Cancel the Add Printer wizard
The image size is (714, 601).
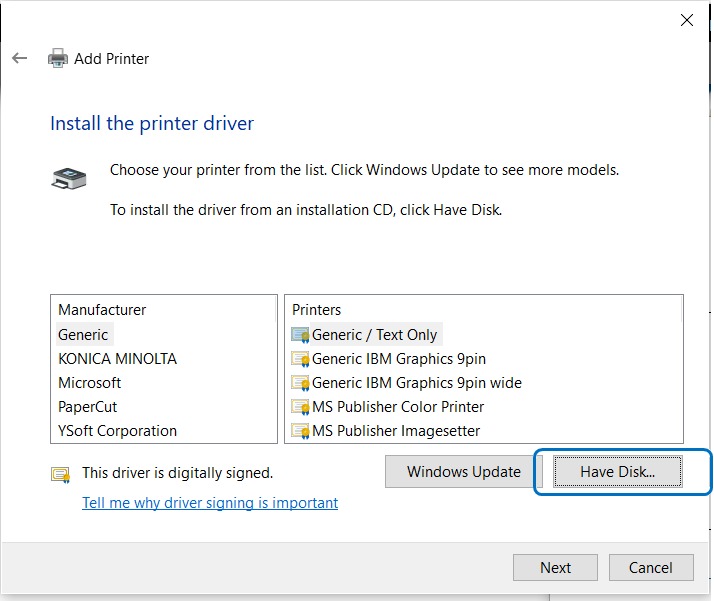(650, 568)
